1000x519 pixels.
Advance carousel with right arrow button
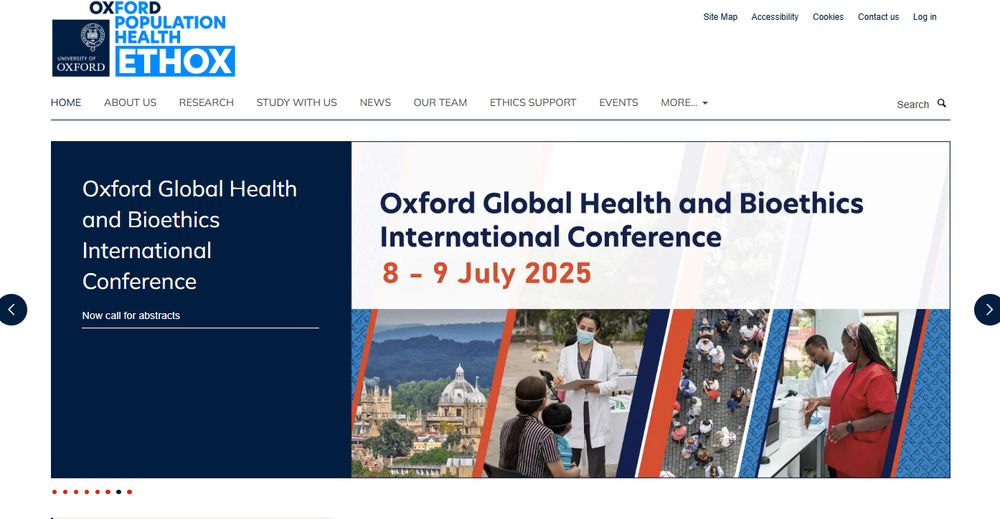(988, 310)
